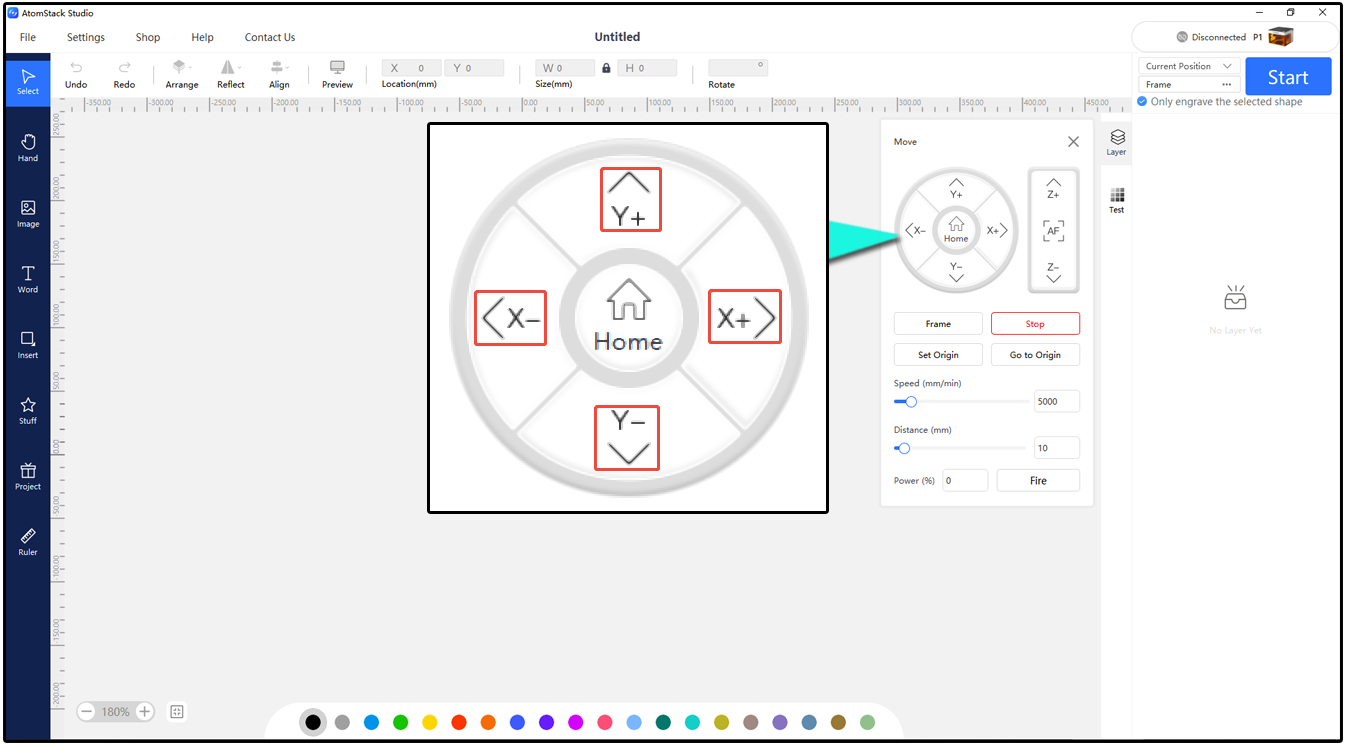Jog Y+ in the Move panel
Image resolution: width=1349 pixels, height=747 pixels.
956,188
